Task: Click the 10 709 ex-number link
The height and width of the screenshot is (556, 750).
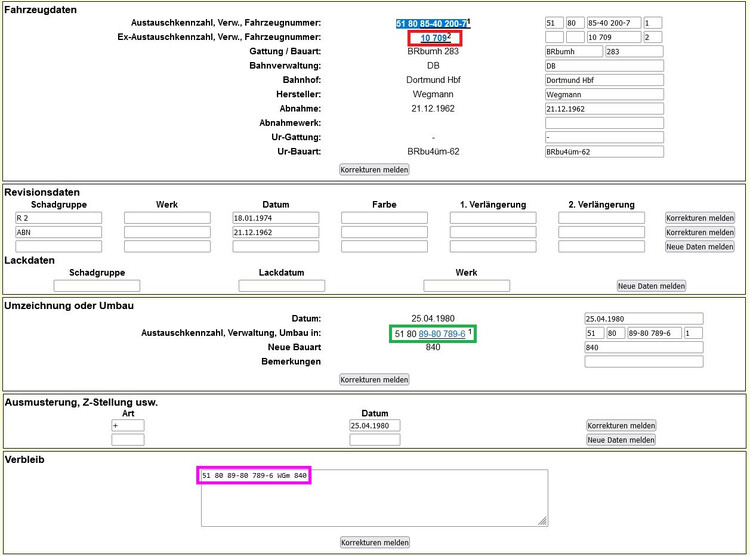Action: point(432,38)
